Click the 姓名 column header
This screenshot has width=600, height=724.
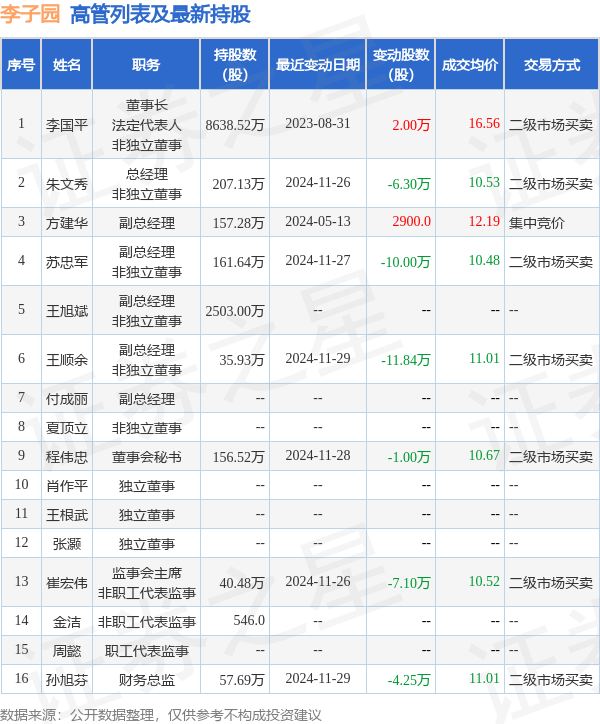tap(67, 65)
